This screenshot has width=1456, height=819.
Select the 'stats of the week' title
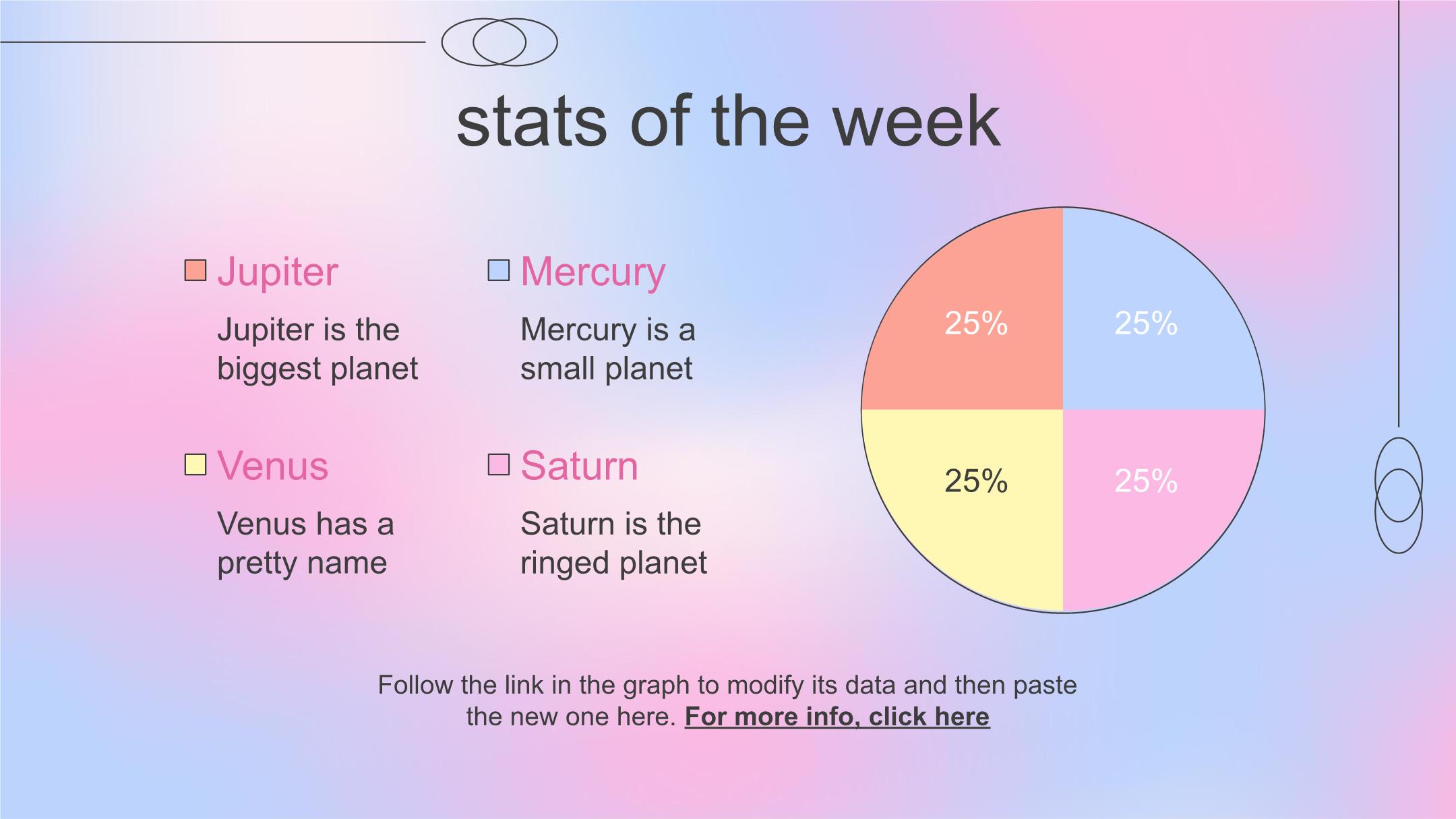coord(728,121)
